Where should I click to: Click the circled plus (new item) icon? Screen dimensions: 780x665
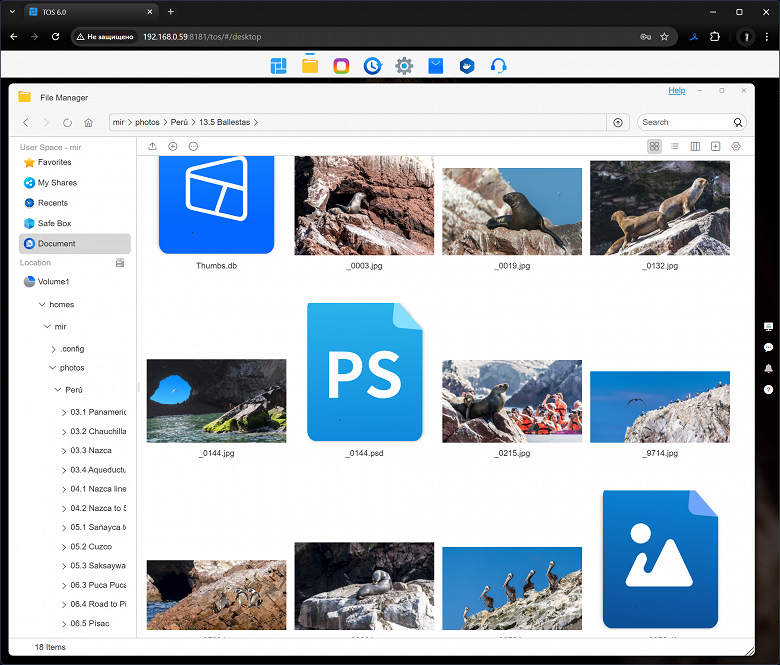click(x=173, y=146)
